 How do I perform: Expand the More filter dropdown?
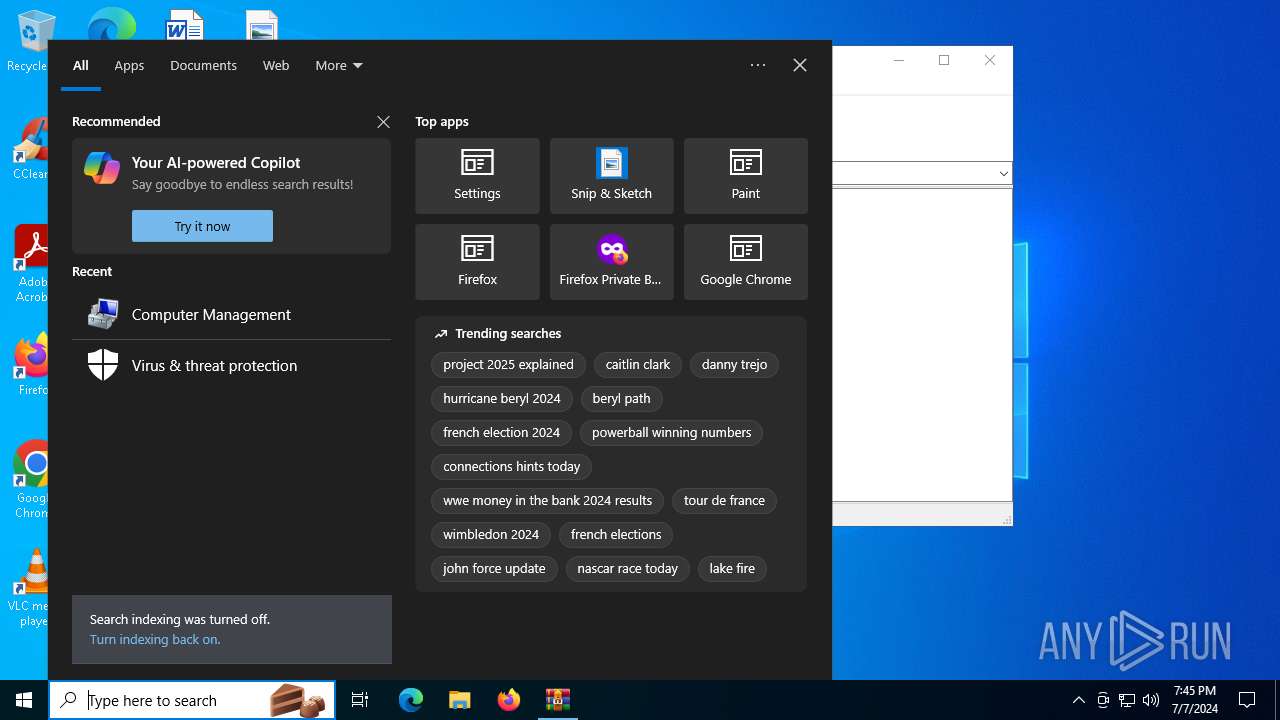[339, 65]
